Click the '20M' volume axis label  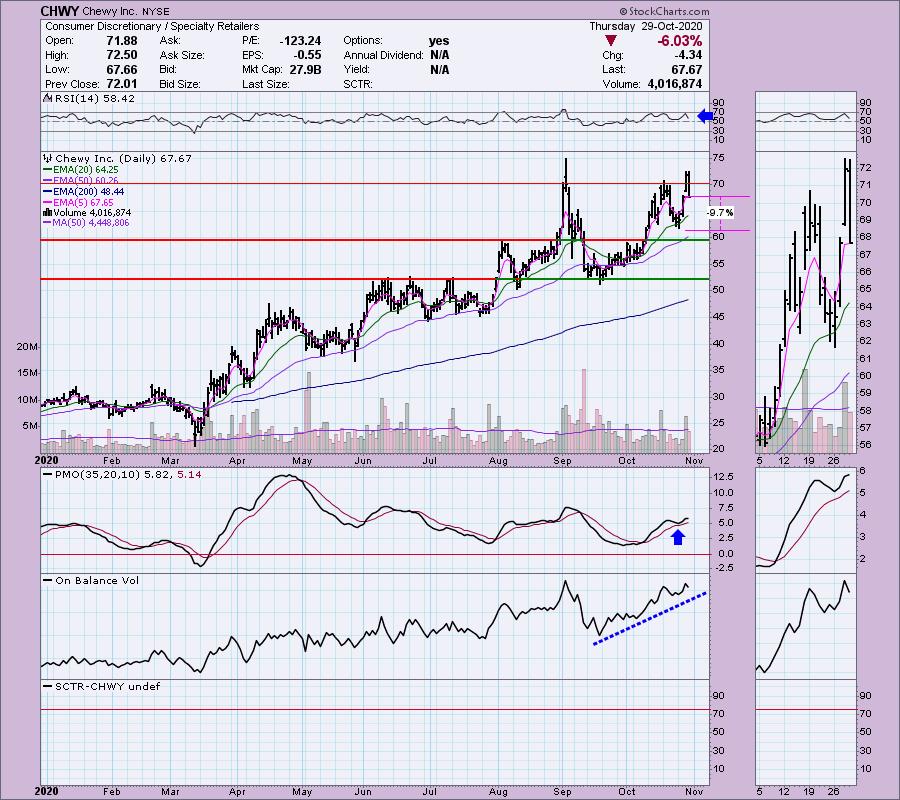pos(27,347)
